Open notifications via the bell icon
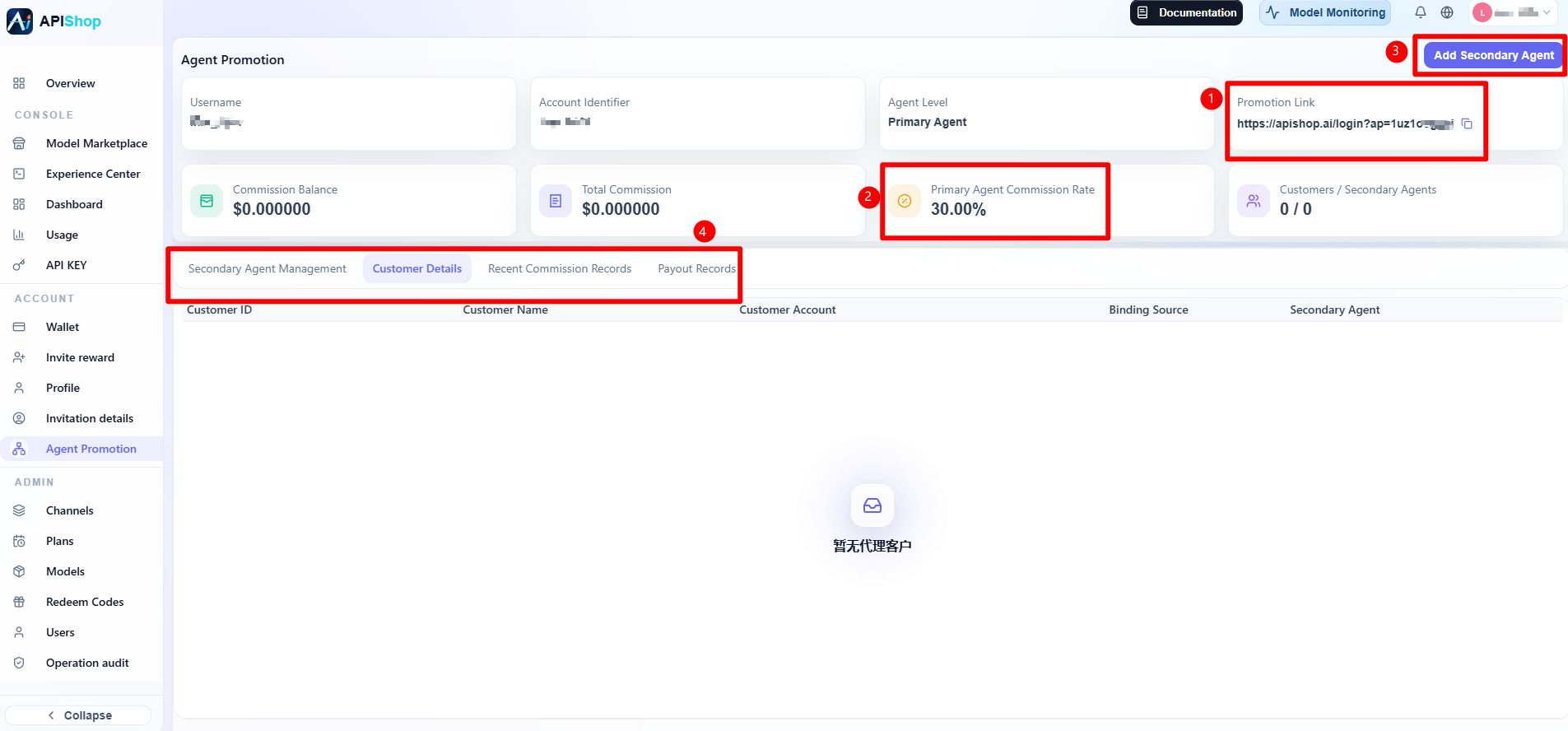The height and width of the screenshot is (731, 1568). [x=1421, y=12]
